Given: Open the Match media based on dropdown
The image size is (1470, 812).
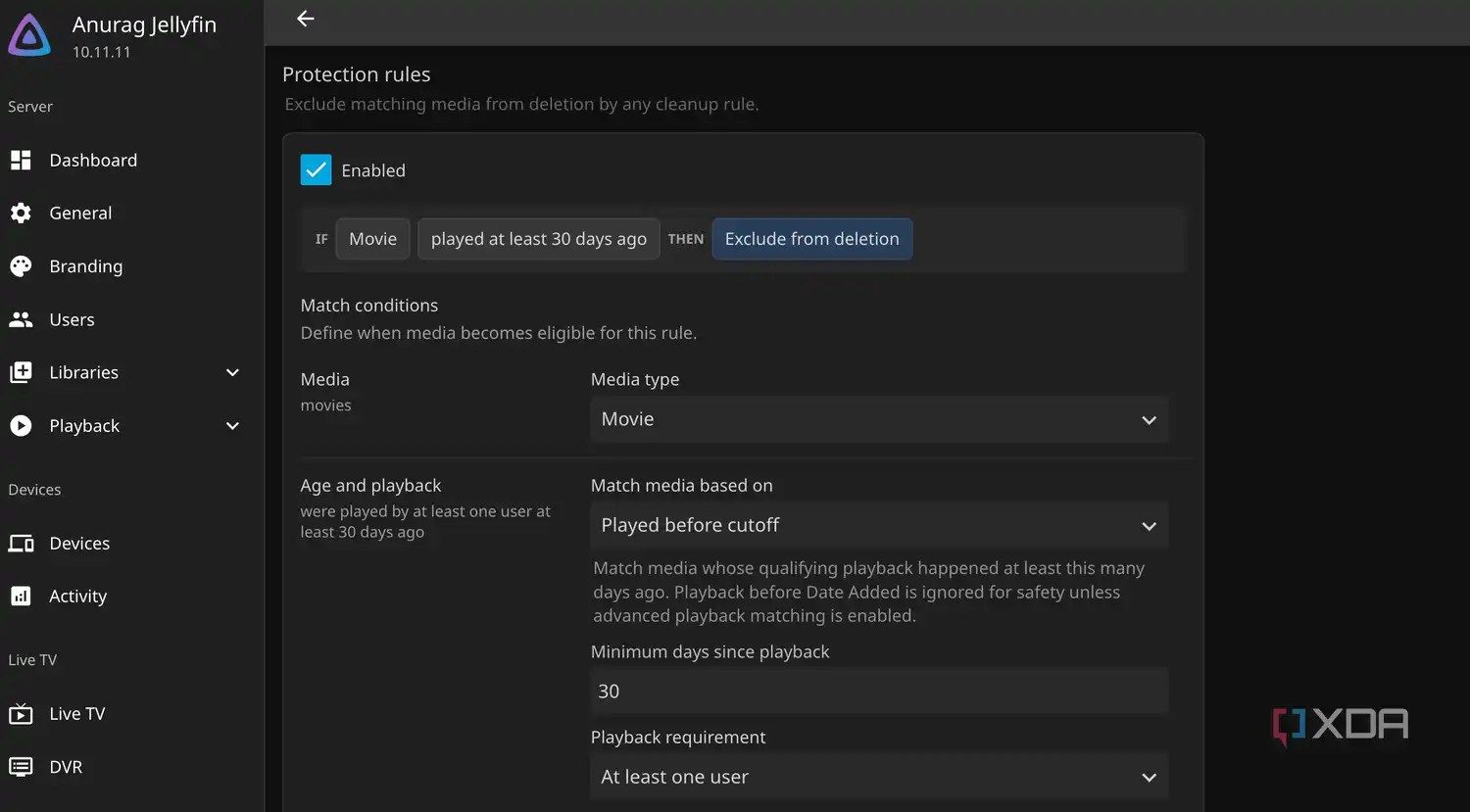Looking at the screenshot, I should (879, 526).
